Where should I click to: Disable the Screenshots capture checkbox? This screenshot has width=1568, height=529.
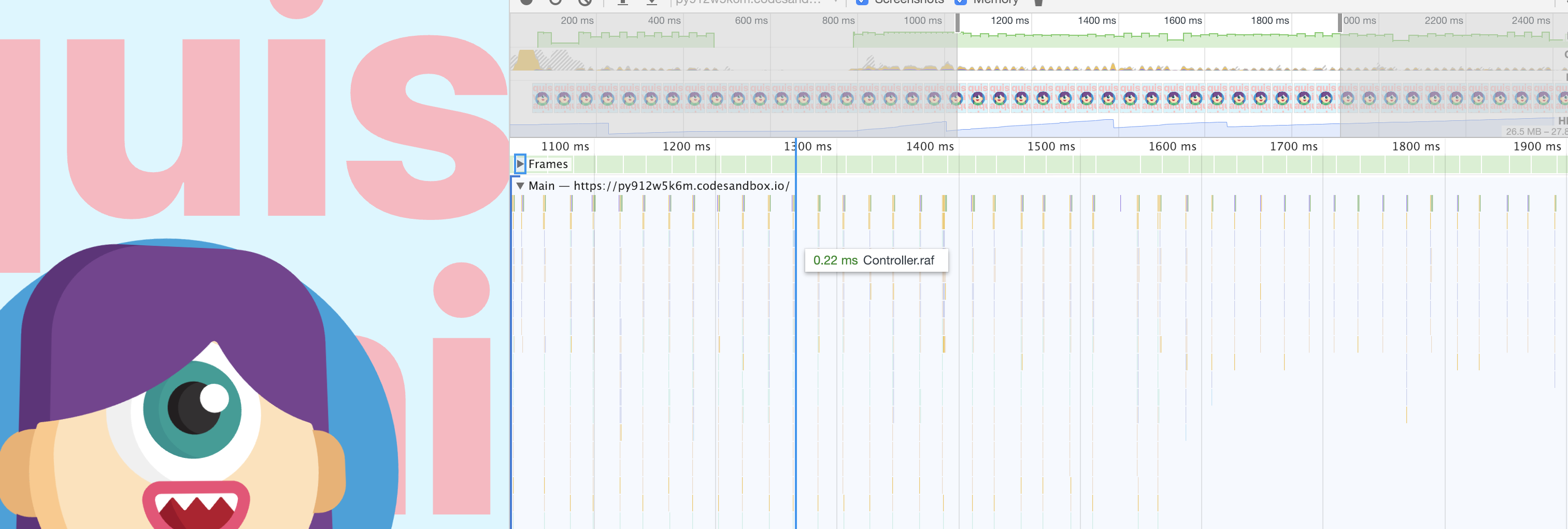[x=863, y=2]
